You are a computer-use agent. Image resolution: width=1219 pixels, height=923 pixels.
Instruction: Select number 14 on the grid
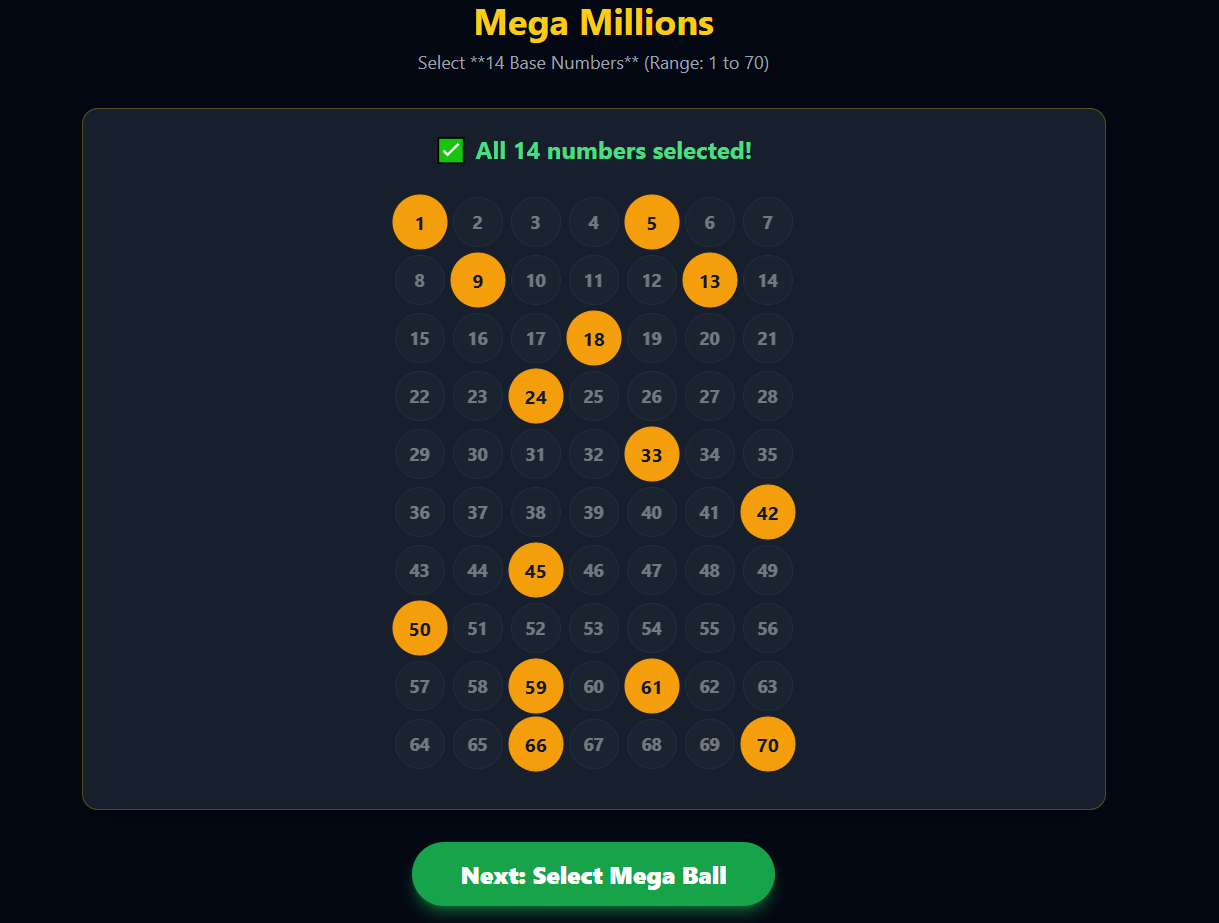point(767,280)
